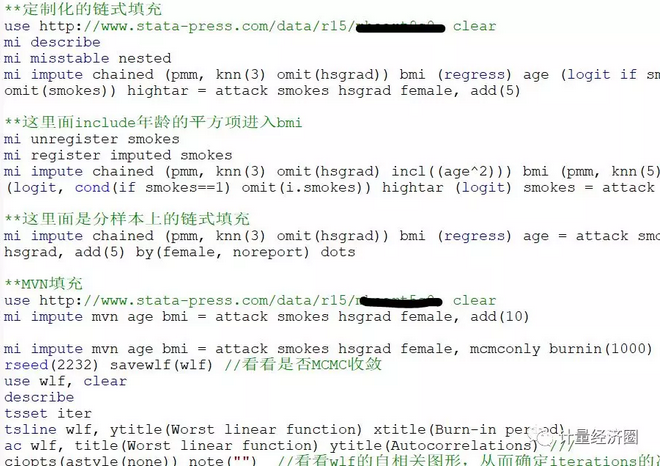Click the comment heading 定制化的链式填充

point(83,9)
